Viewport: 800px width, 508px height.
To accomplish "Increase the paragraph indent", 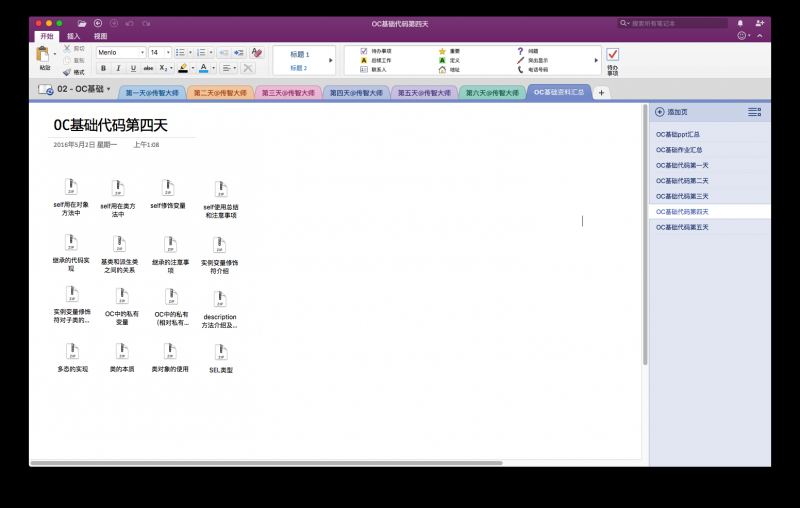I will 238,52.
